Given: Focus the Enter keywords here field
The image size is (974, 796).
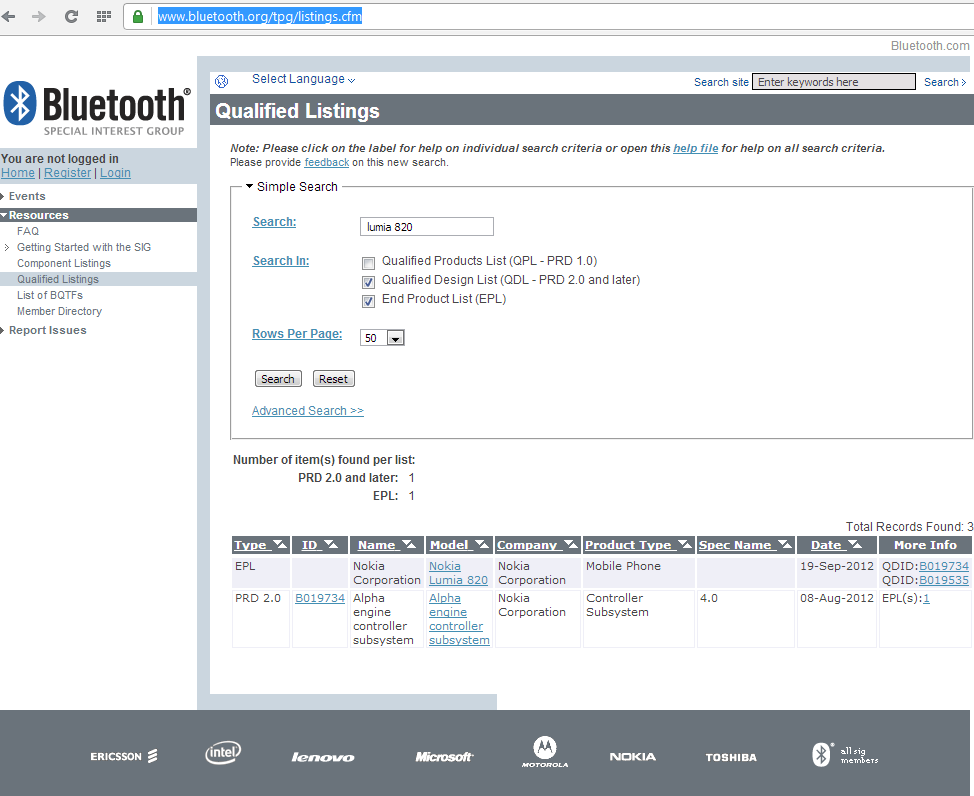Looking at the screenshot, I should click(x=834, y=82).
